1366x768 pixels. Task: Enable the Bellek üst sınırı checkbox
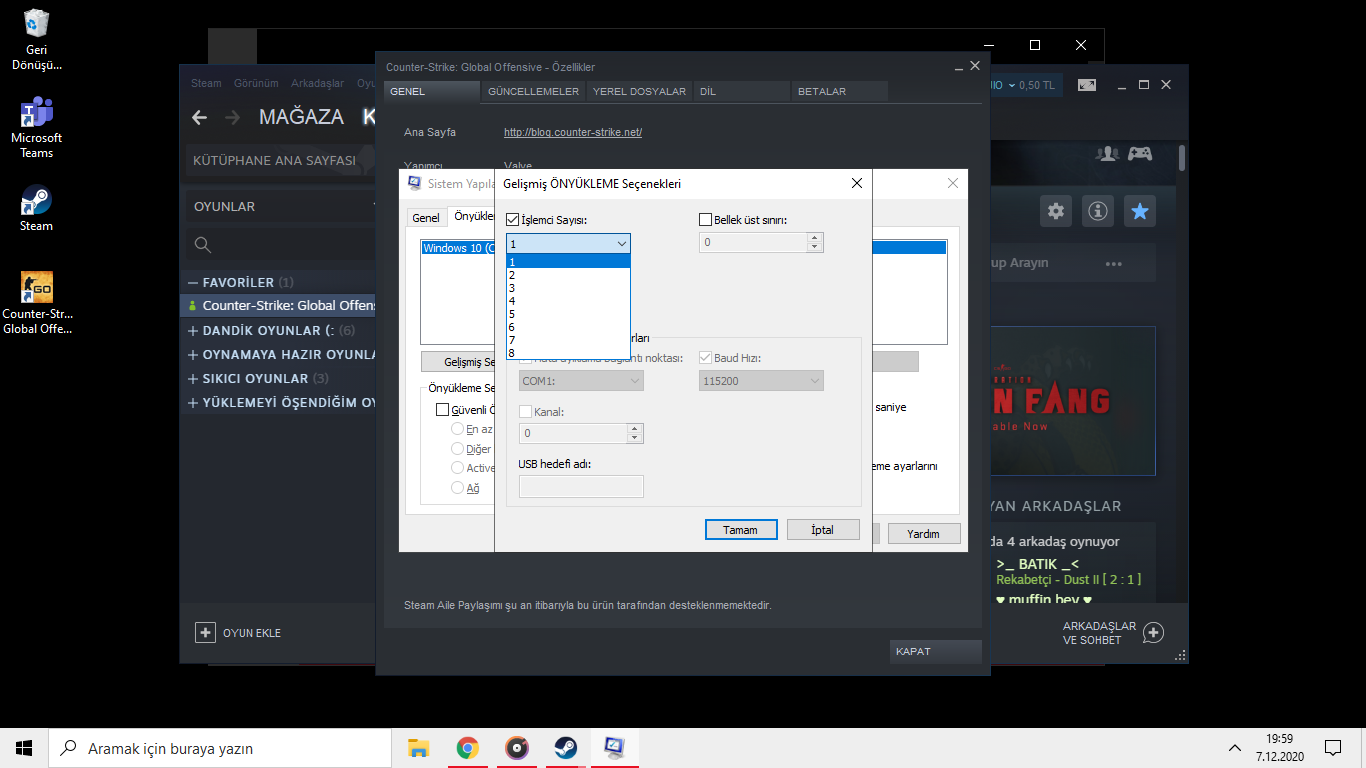(x=705, y=220)
